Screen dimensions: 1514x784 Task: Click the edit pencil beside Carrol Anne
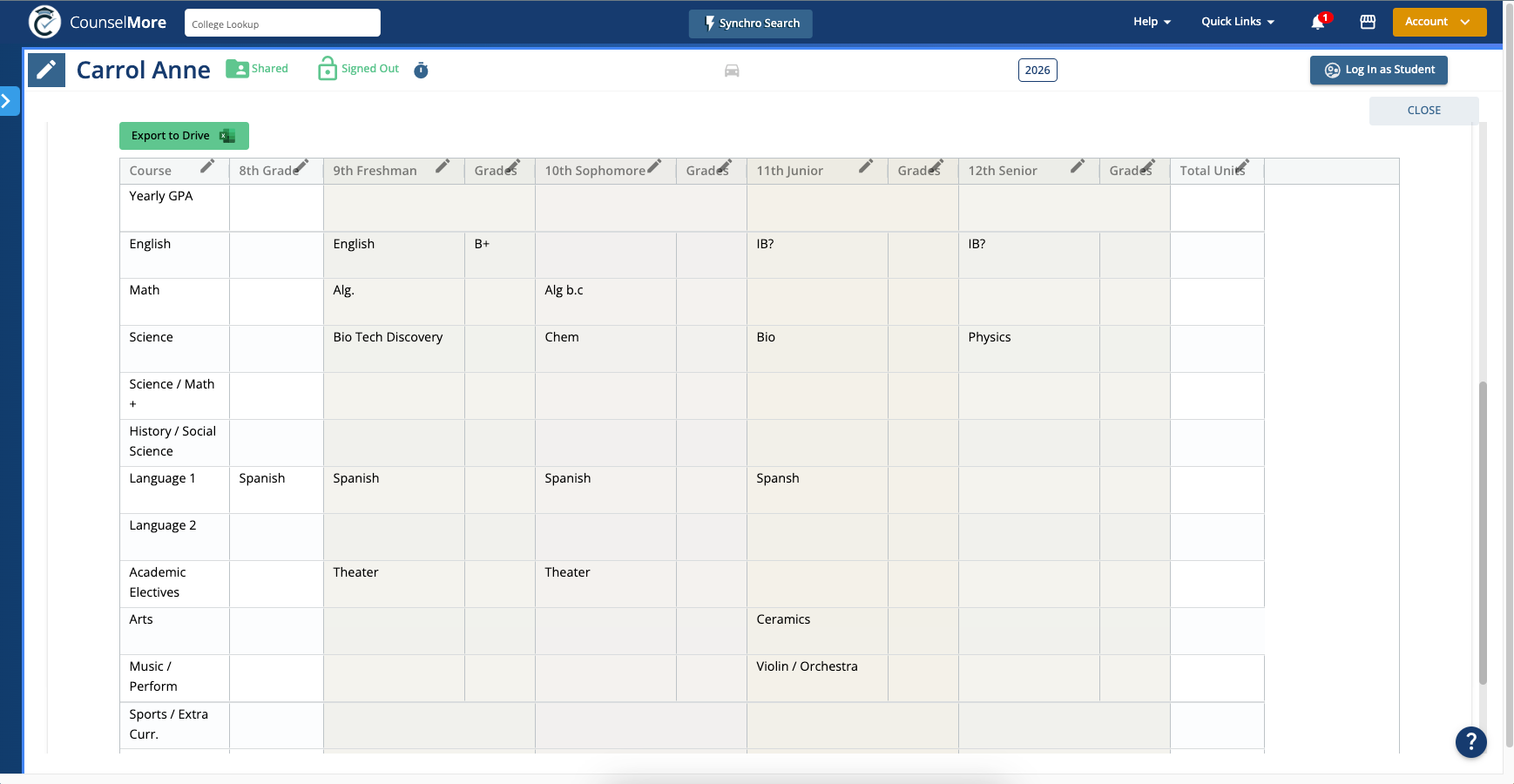pyautogui.click(x=46, y=70)
